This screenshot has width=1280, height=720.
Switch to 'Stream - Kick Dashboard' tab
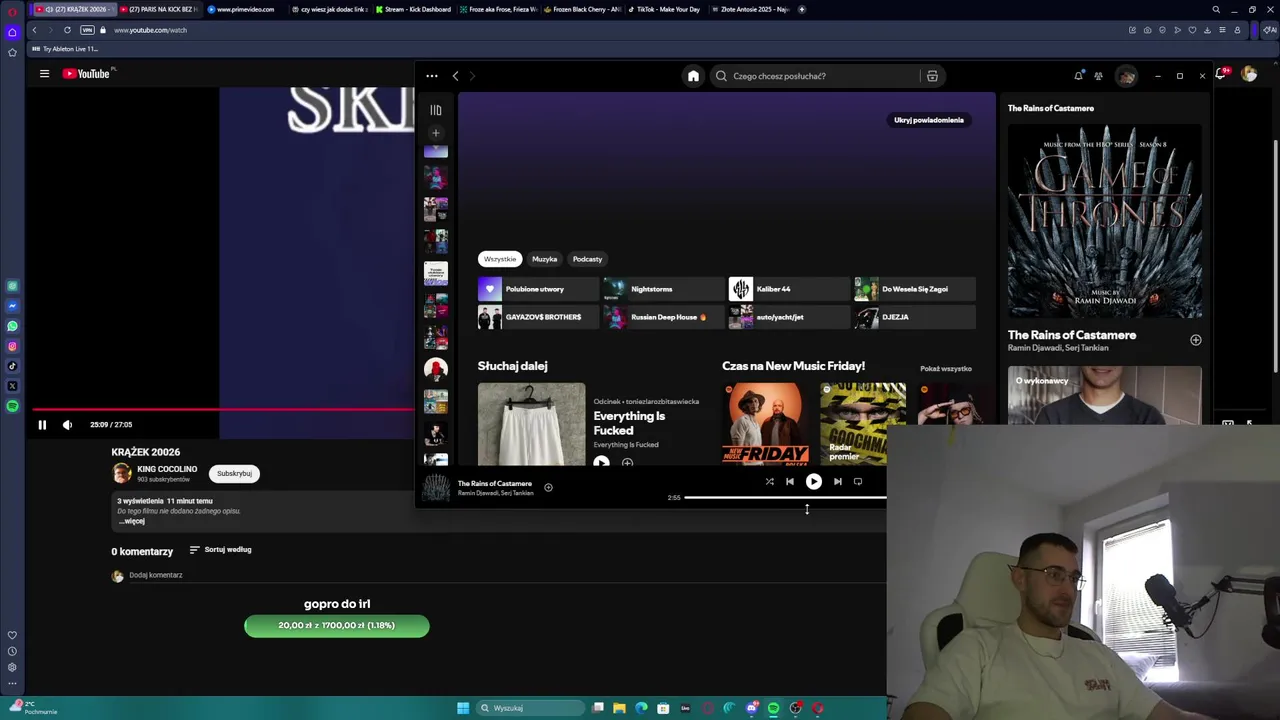tap(414, 9)
